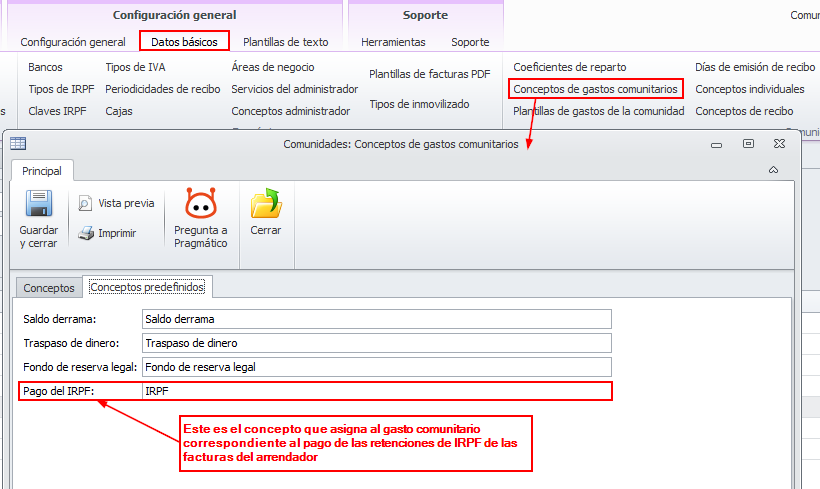This screenshot has width=820, height=489.
Task: Open Conceptos individuales
Action: [x=749, y=89]
